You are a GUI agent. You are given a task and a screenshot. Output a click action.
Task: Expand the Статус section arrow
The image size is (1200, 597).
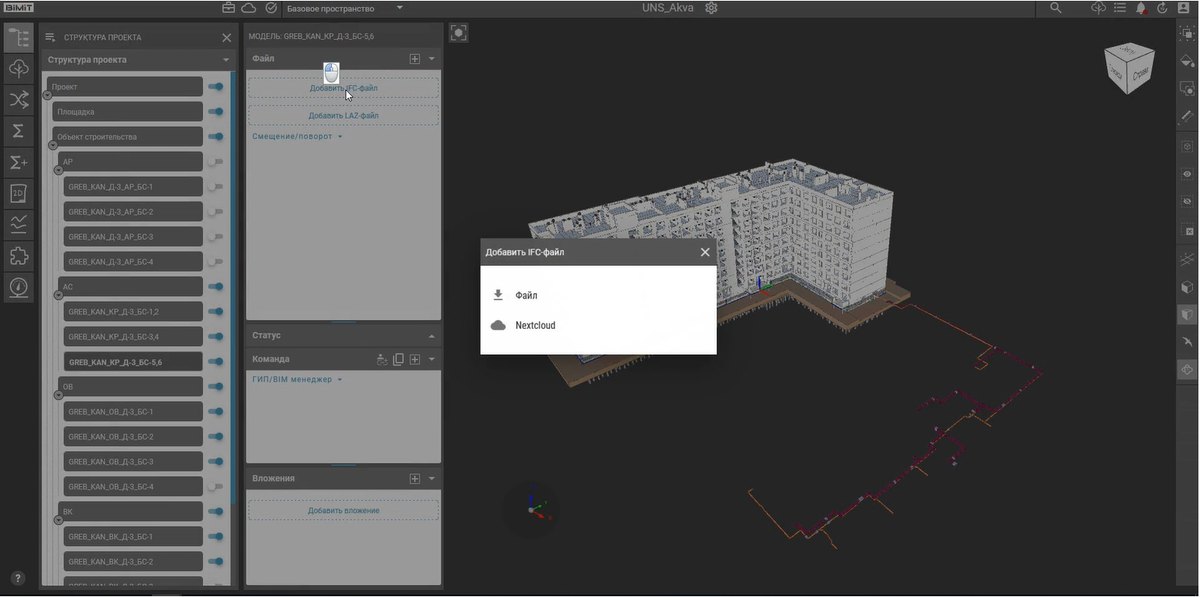coord(432,336)
